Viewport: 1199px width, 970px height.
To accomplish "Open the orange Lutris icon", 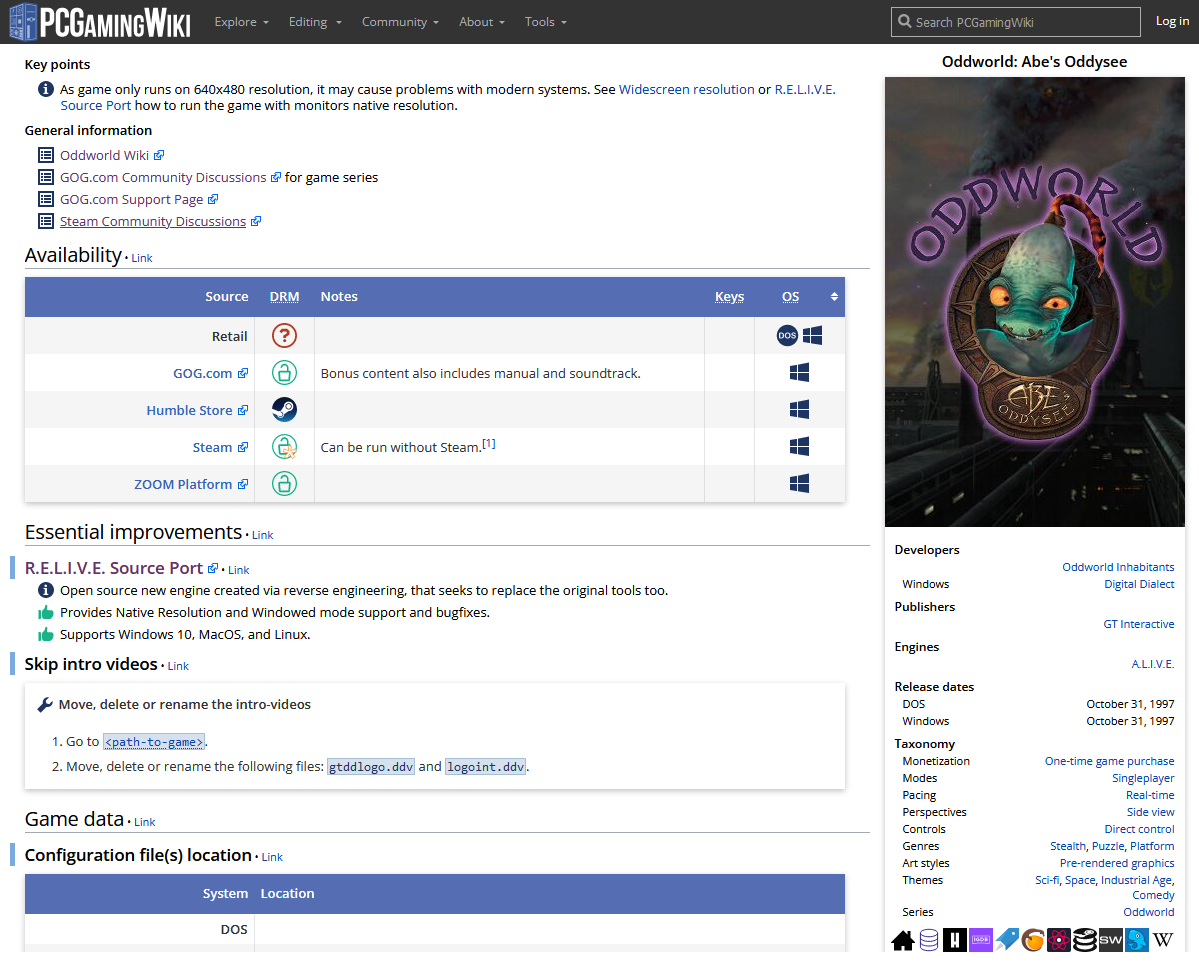I will 1033,940.
